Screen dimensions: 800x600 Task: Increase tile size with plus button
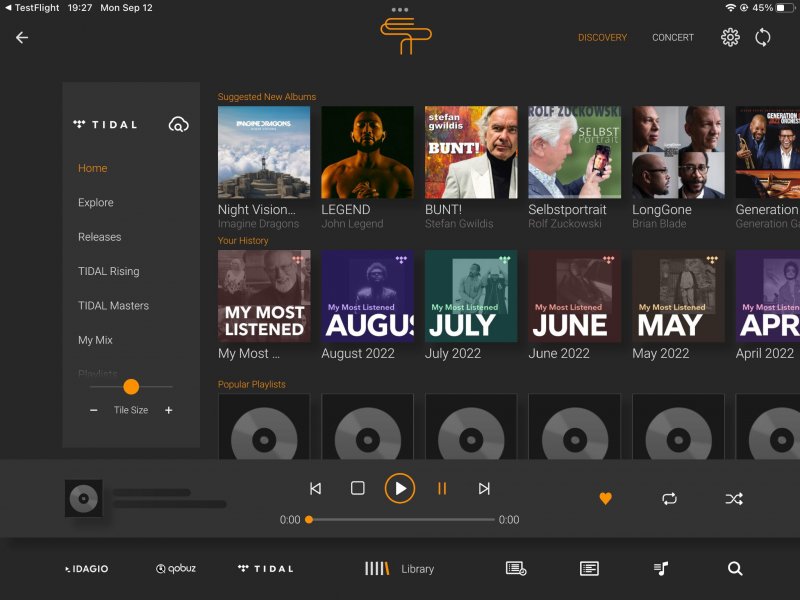(168, 410)
